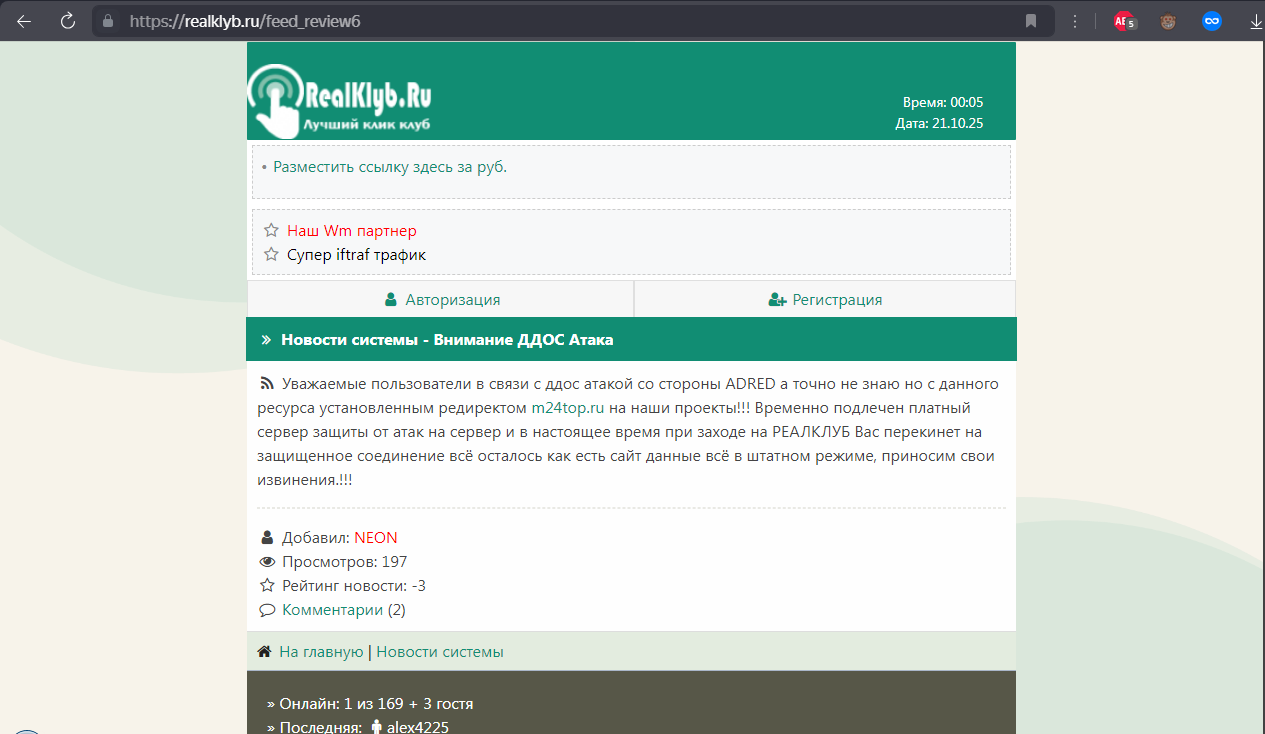1265x734 pixels.
Task: Follow the m24top.ru link in the news
Action: coord(567,408)
